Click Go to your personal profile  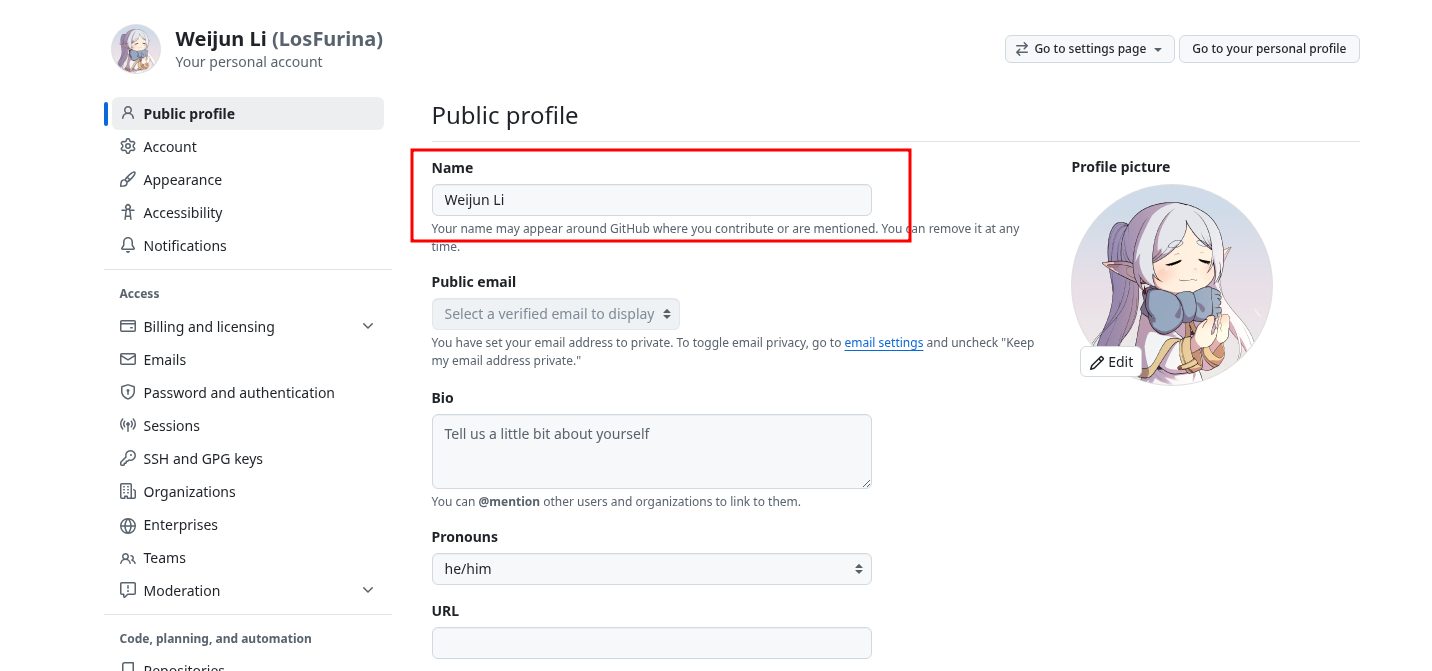(1269, 48)
